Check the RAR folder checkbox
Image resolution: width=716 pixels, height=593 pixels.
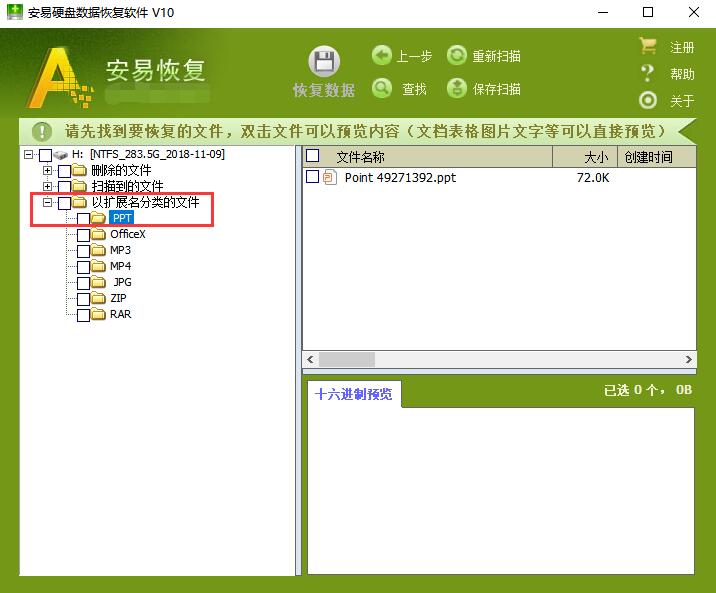pos(83,315)
